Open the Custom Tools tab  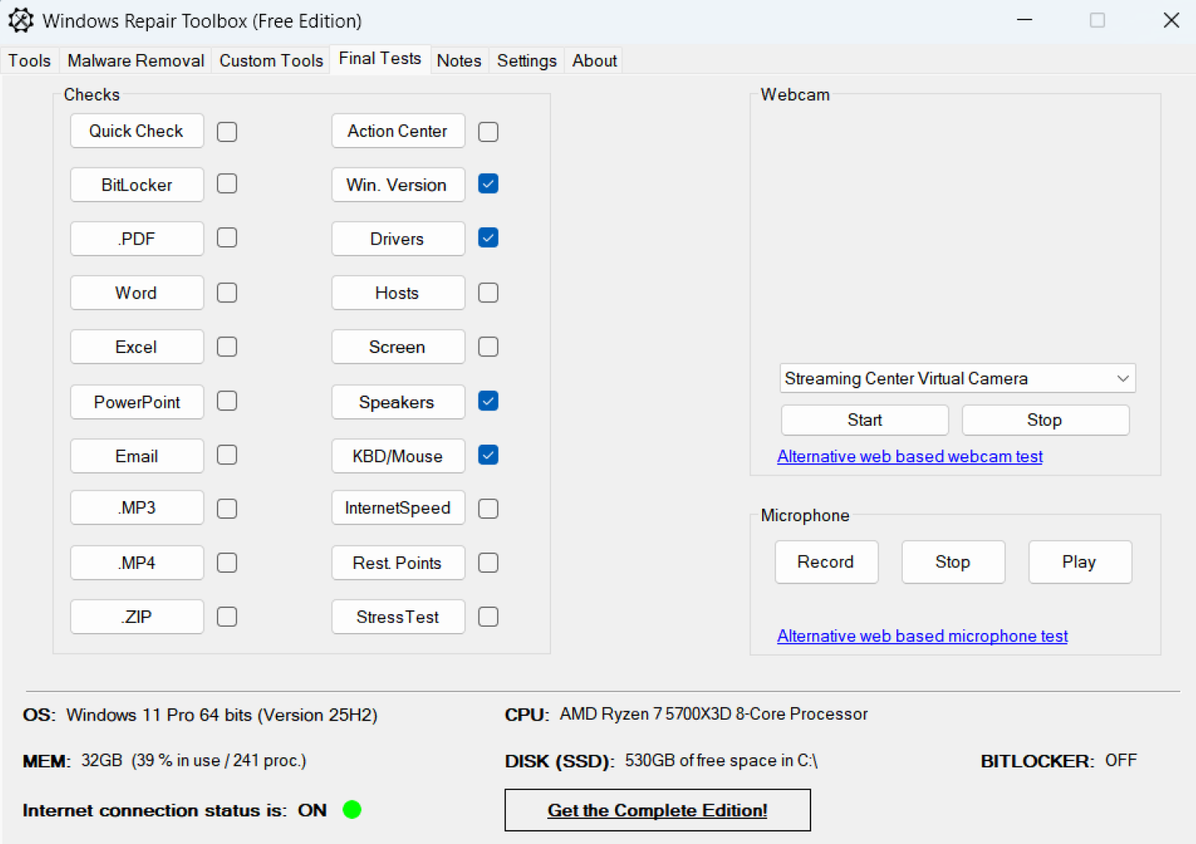[x=272, y=60]
